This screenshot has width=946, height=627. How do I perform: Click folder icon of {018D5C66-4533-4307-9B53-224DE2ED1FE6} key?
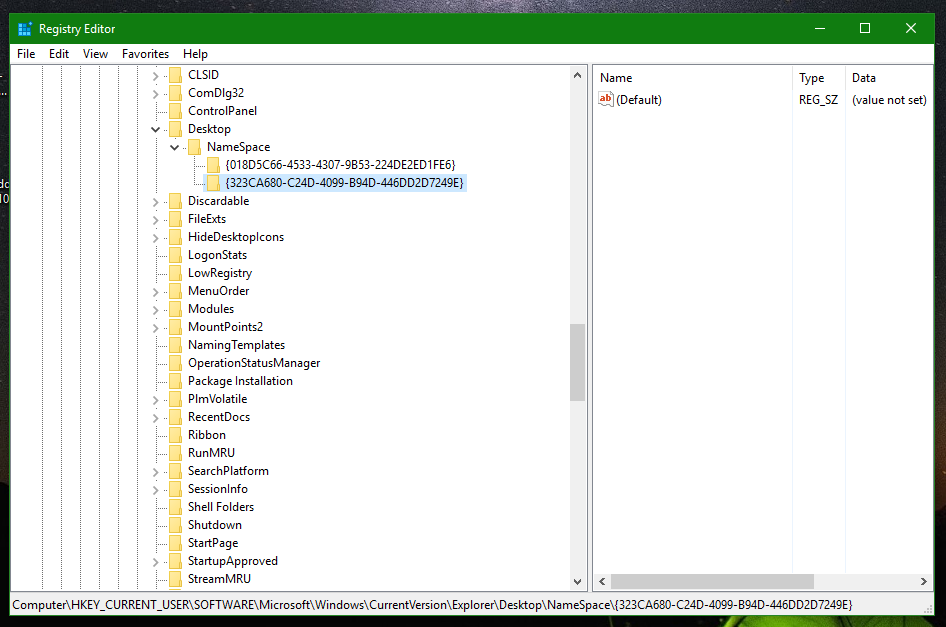pos(213,165)
